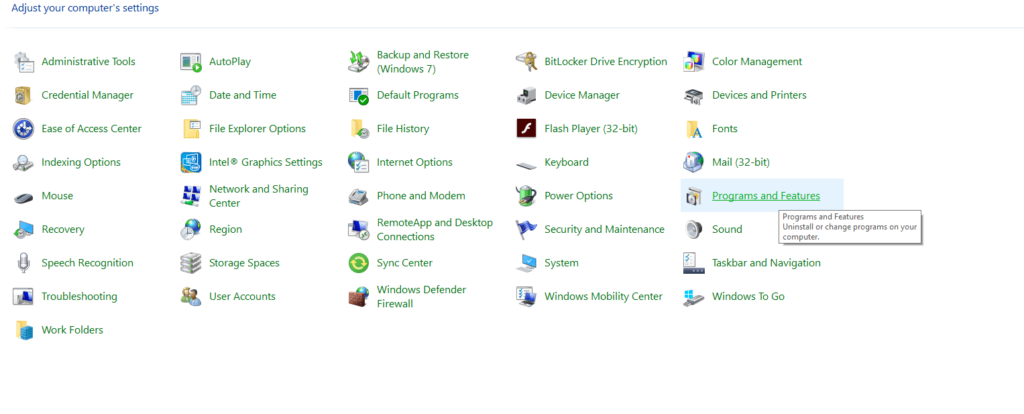Open the Ease of Access Center icon
Image resolution: width=1024 pixels, height=414 pixels.
coord(24,129)
